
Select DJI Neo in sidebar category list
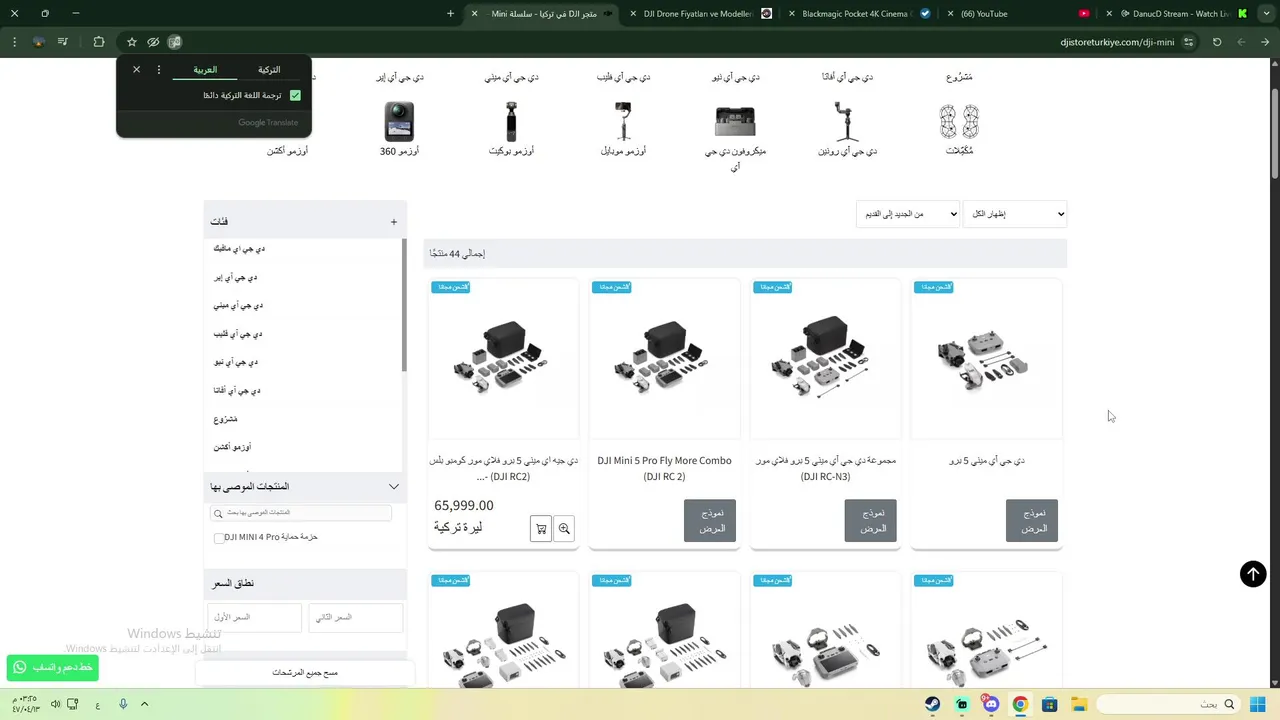pyautogui.click(x=236, y=362)
